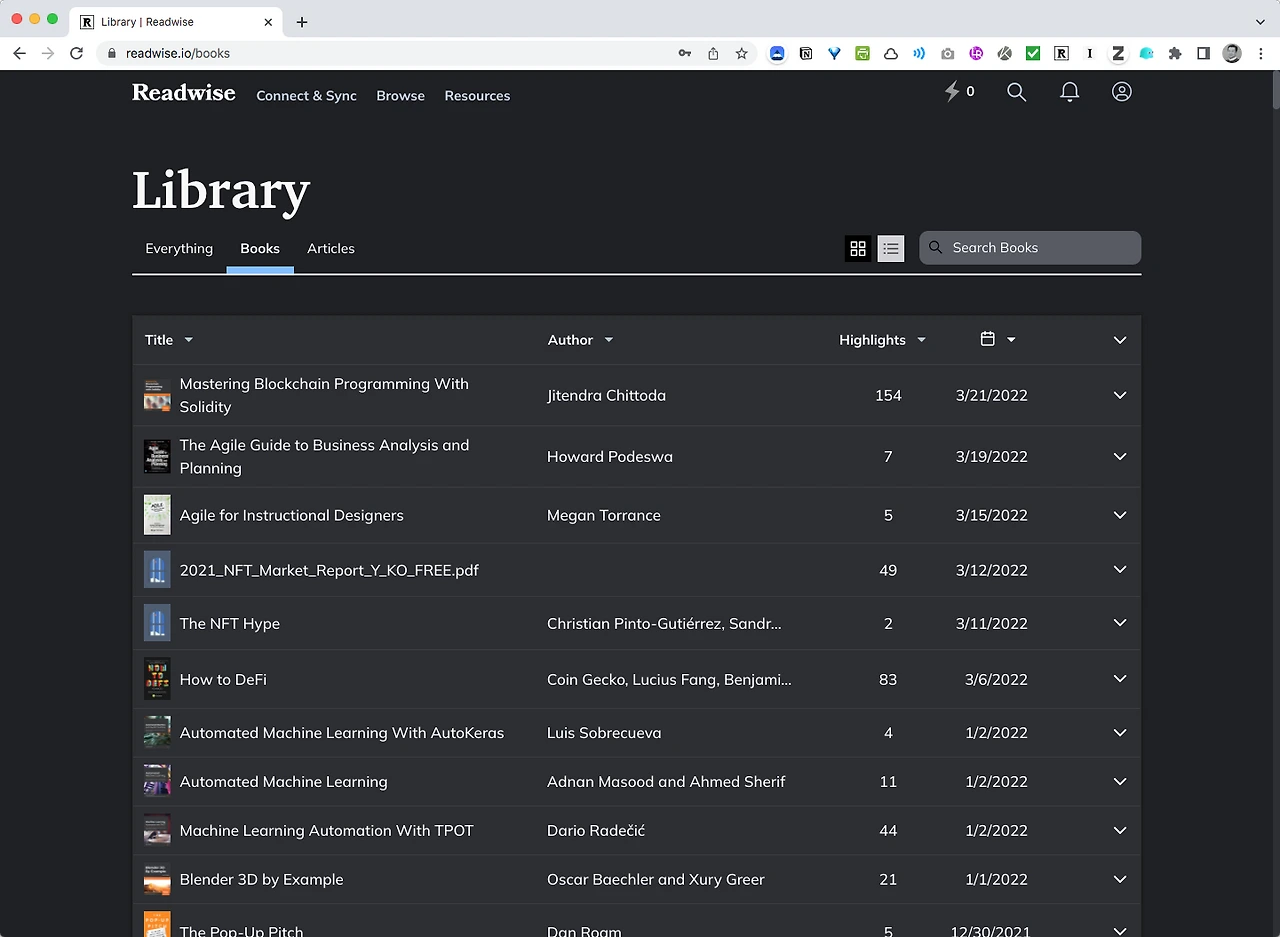The height and width of the screenshot is (937, 1280).
Task: Open the password key icon in address bar
Action: pyautogui.click(x=685, y=53)
